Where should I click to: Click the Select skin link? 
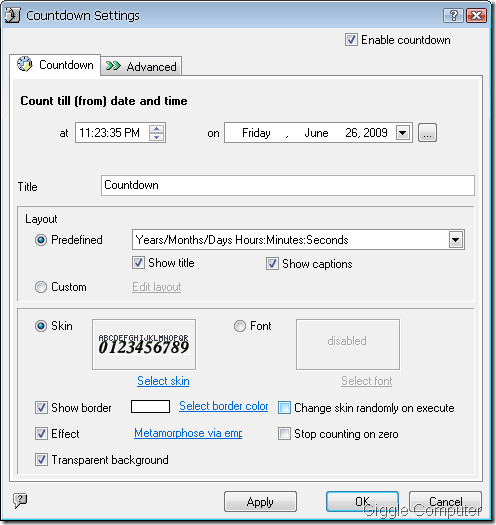(x=163, y=381)
